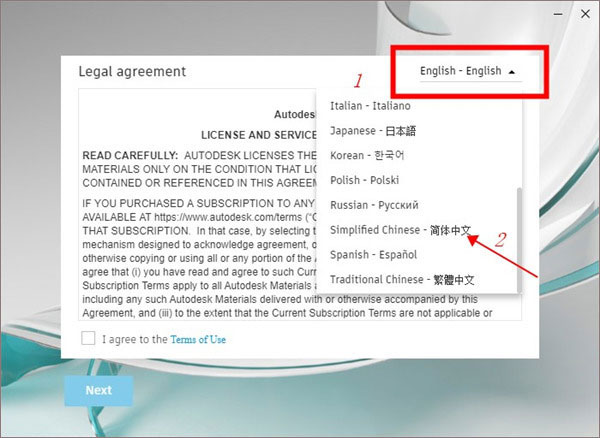Click the Next button
Screen dimensions: 600x438
pos(99,391)
